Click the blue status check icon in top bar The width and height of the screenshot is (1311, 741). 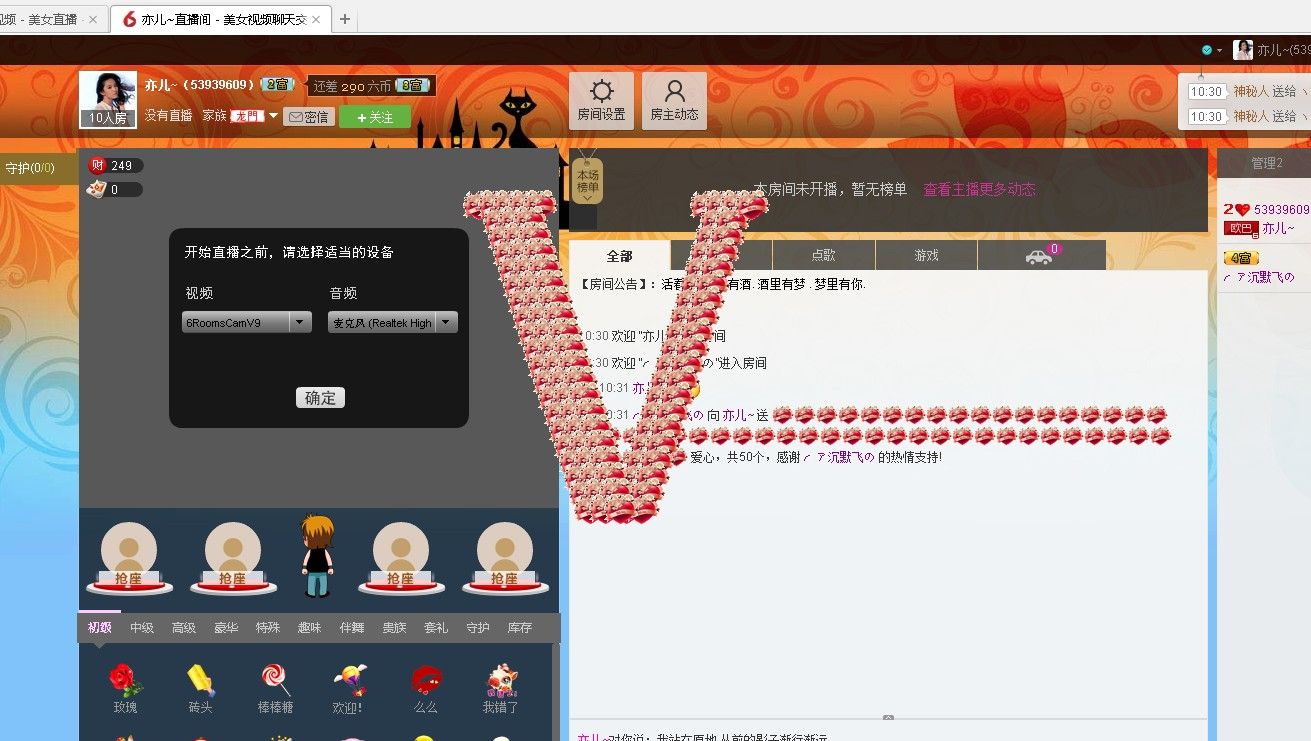click(x=1207, y=50)
